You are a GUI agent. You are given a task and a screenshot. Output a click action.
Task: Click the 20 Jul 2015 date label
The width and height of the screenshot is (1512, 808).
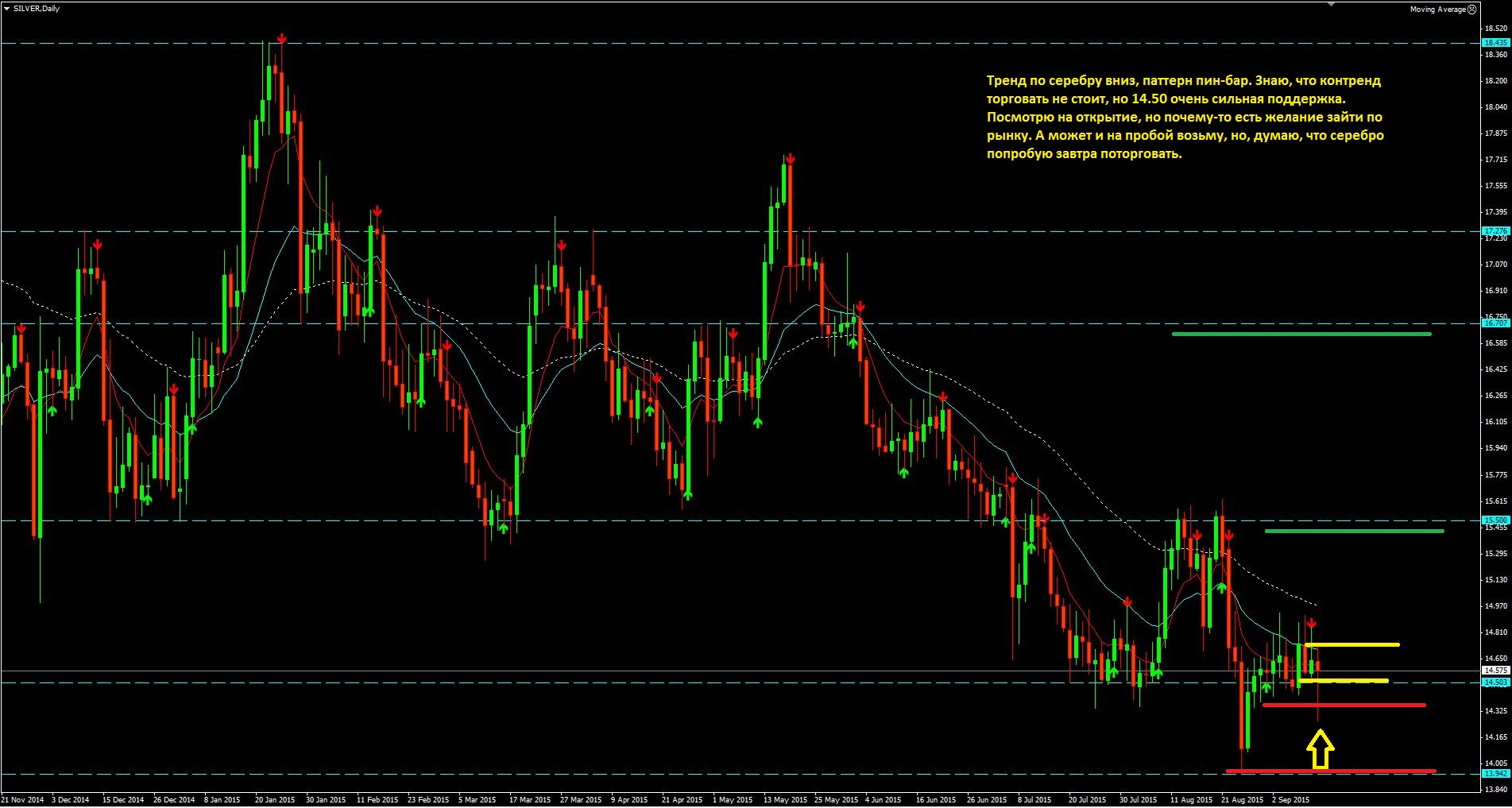tap(1088, 800)
